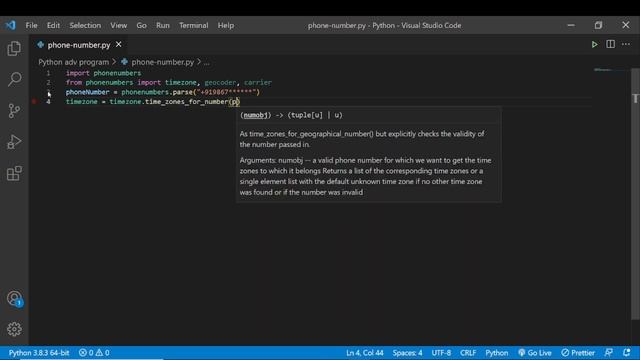Open the File menu

tap(31, 25)
